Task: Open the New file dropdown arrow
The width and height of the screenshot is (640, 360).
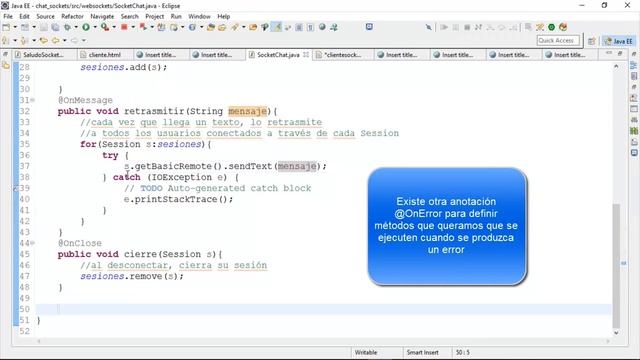Action: coord(15,27)
